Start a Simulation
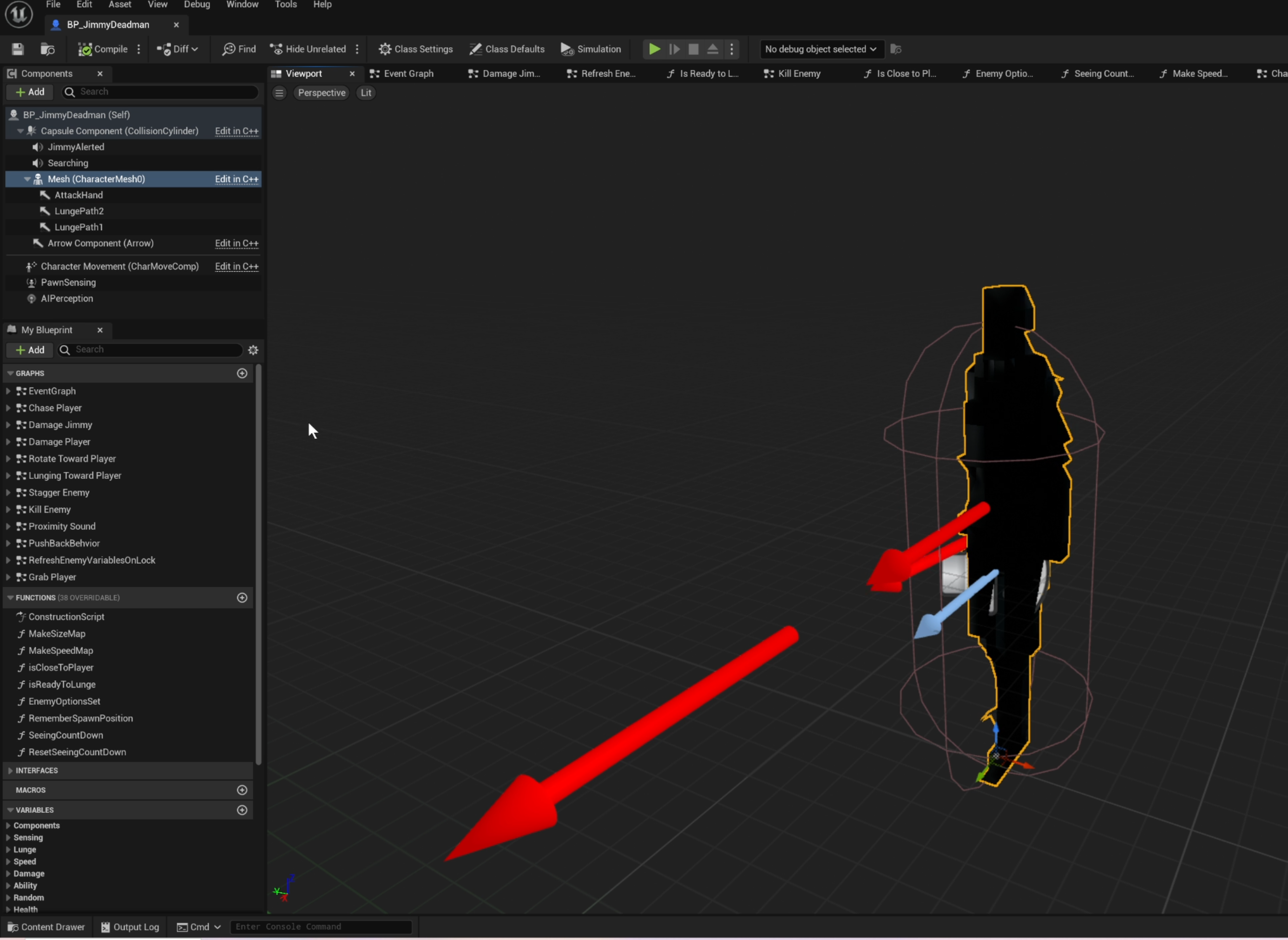The width and height of the screenshot is (1288, 940). (591, 49)
